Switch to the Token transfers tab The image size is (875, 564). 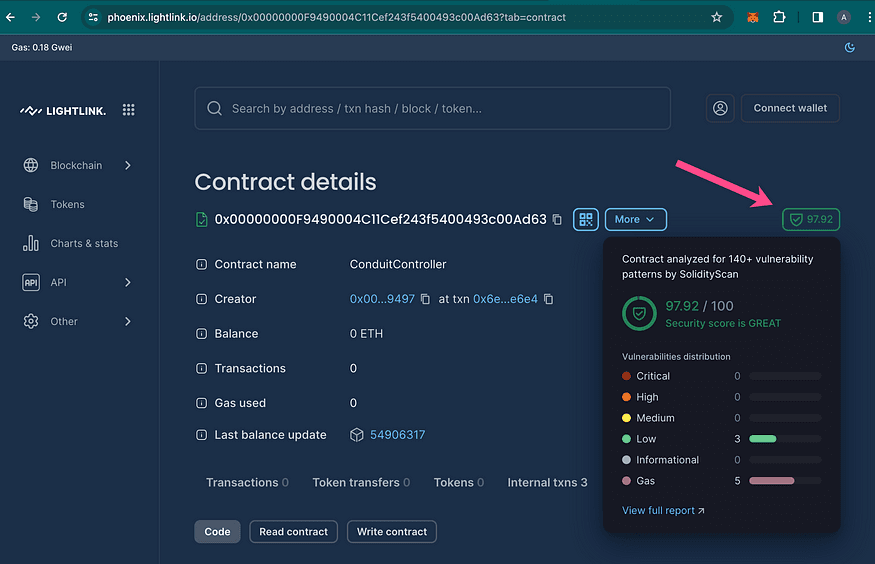click(x=361, y=483)
